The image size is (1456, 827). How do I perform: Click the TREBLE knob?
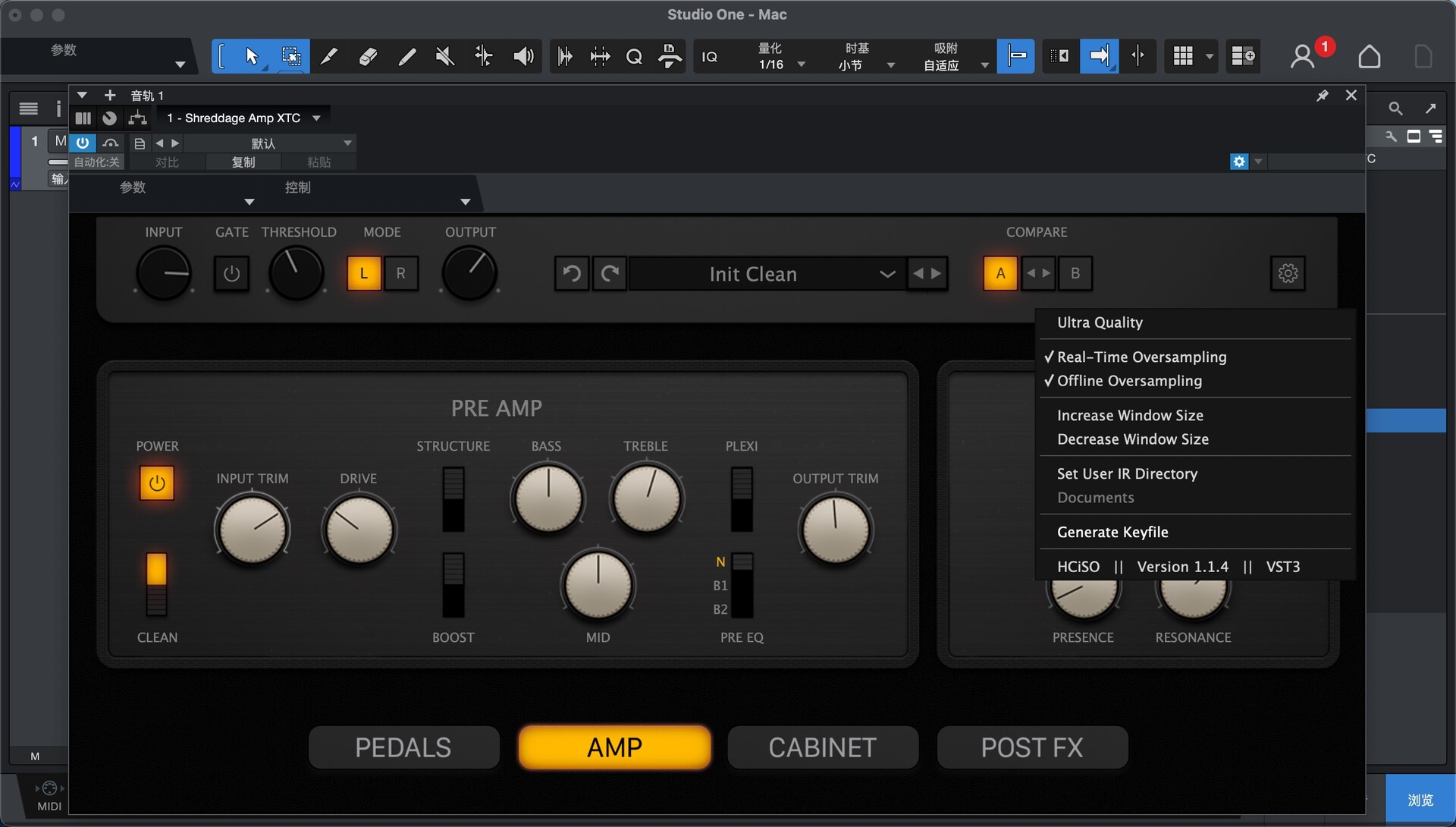click(x=646, y=498)
